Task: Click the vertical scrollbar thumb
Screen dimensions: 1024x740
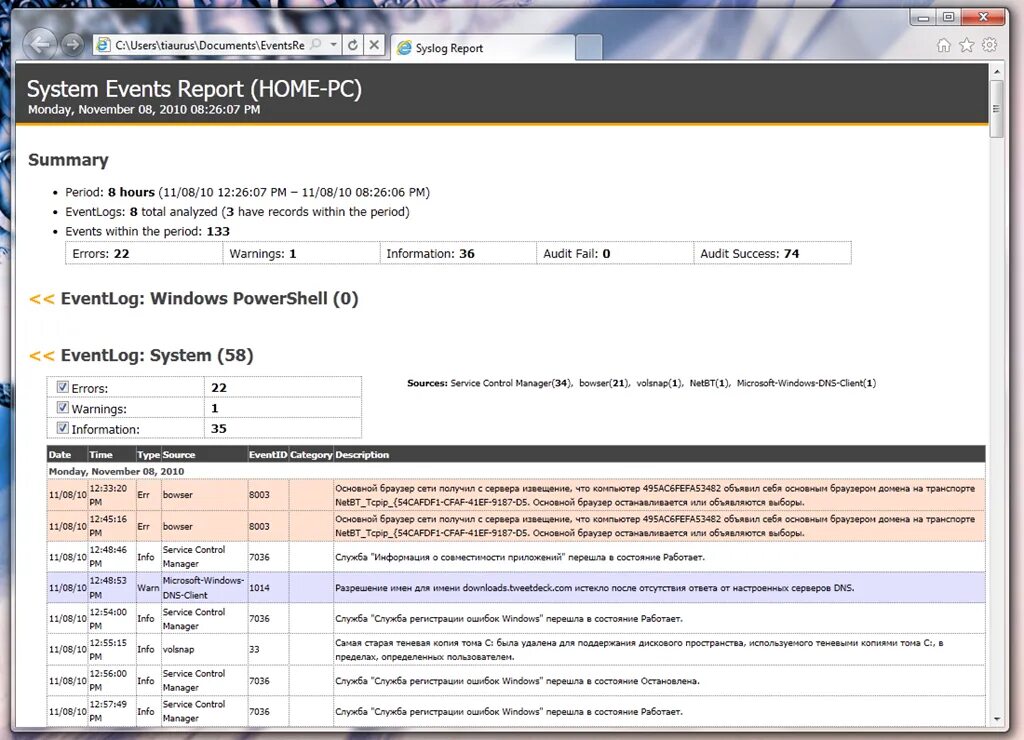Action: [996, 108]
